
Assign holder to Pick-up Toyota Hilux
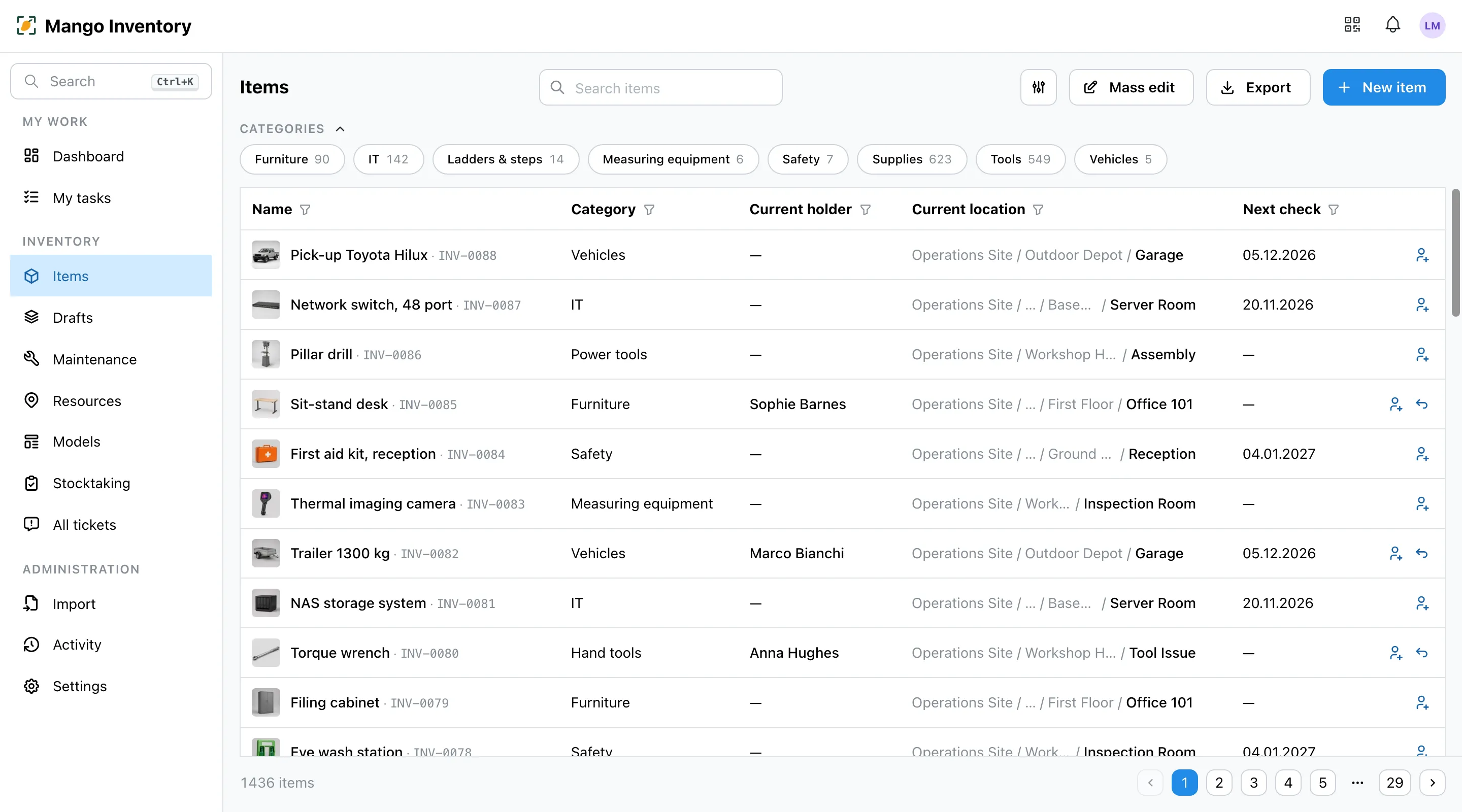[x=1422, y=255]
